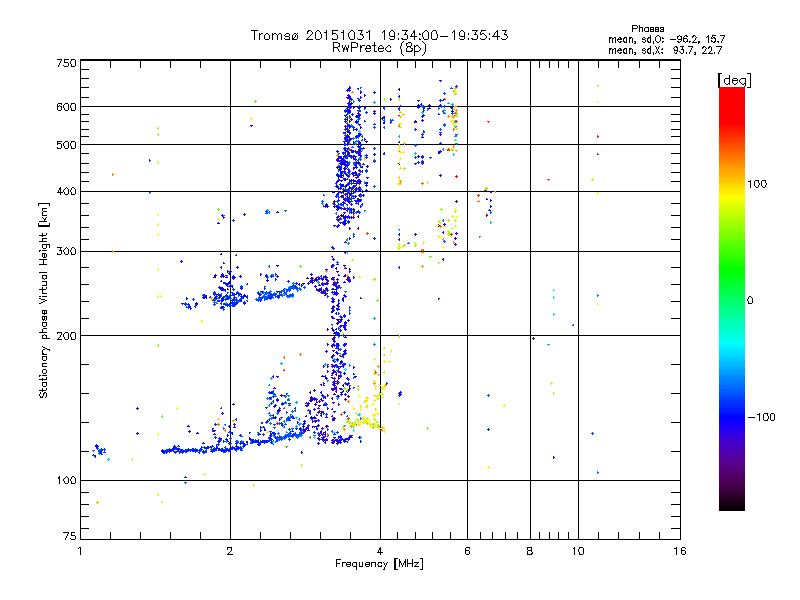Click the '500' y-axis tick label
The width and height of the screenshot is (800, 600).
pos(66,145)
